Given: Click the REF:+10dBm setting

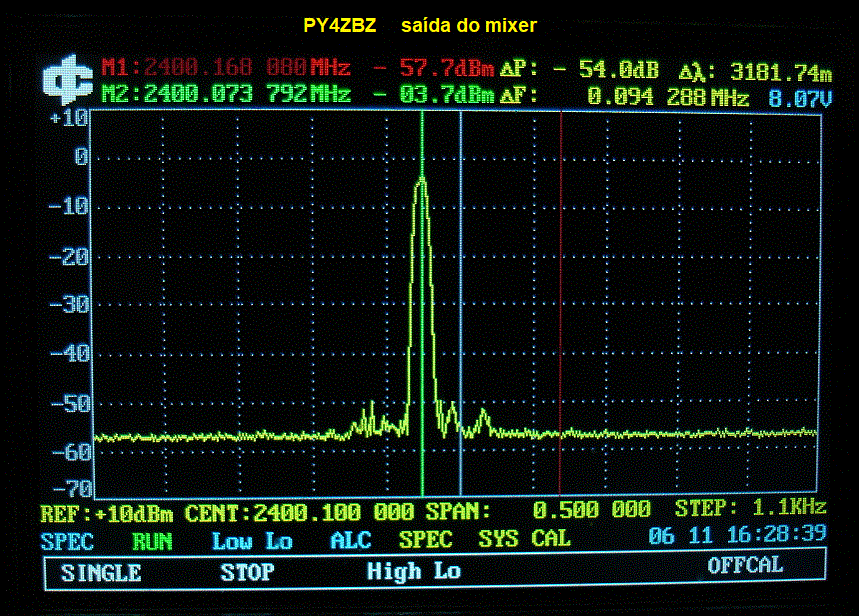Looking at the screenshot, I should click(107, 514).
